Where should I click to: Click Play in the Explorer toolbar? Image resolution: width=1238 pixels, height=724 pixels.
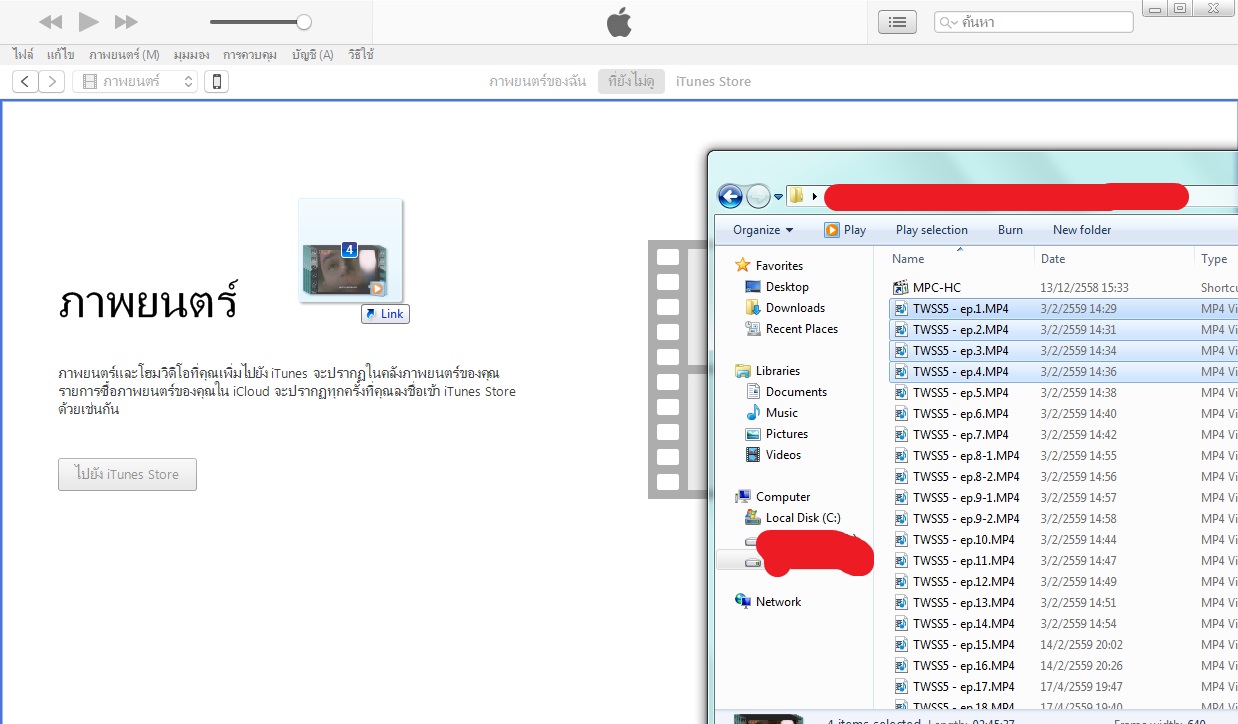[x=845, y=230]
